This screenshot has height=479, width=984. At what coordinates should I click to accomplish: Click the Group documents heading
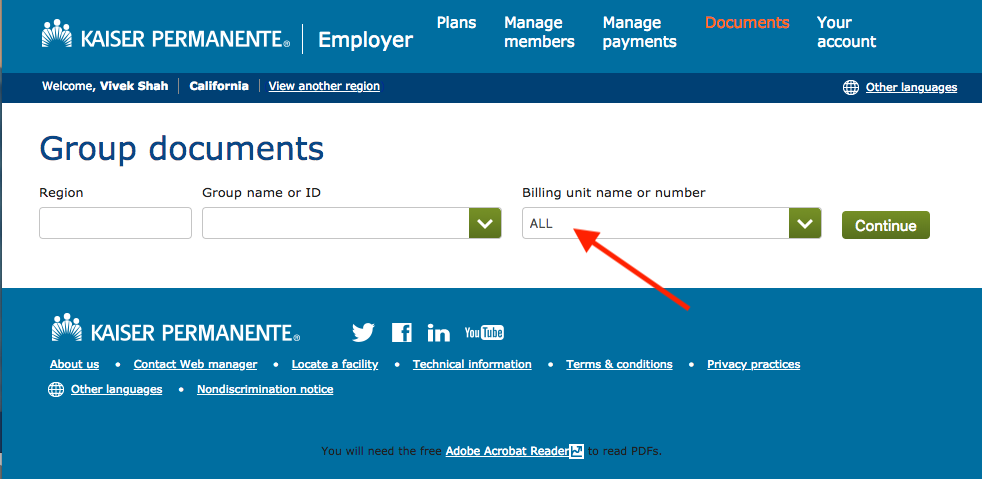[182, 149]
